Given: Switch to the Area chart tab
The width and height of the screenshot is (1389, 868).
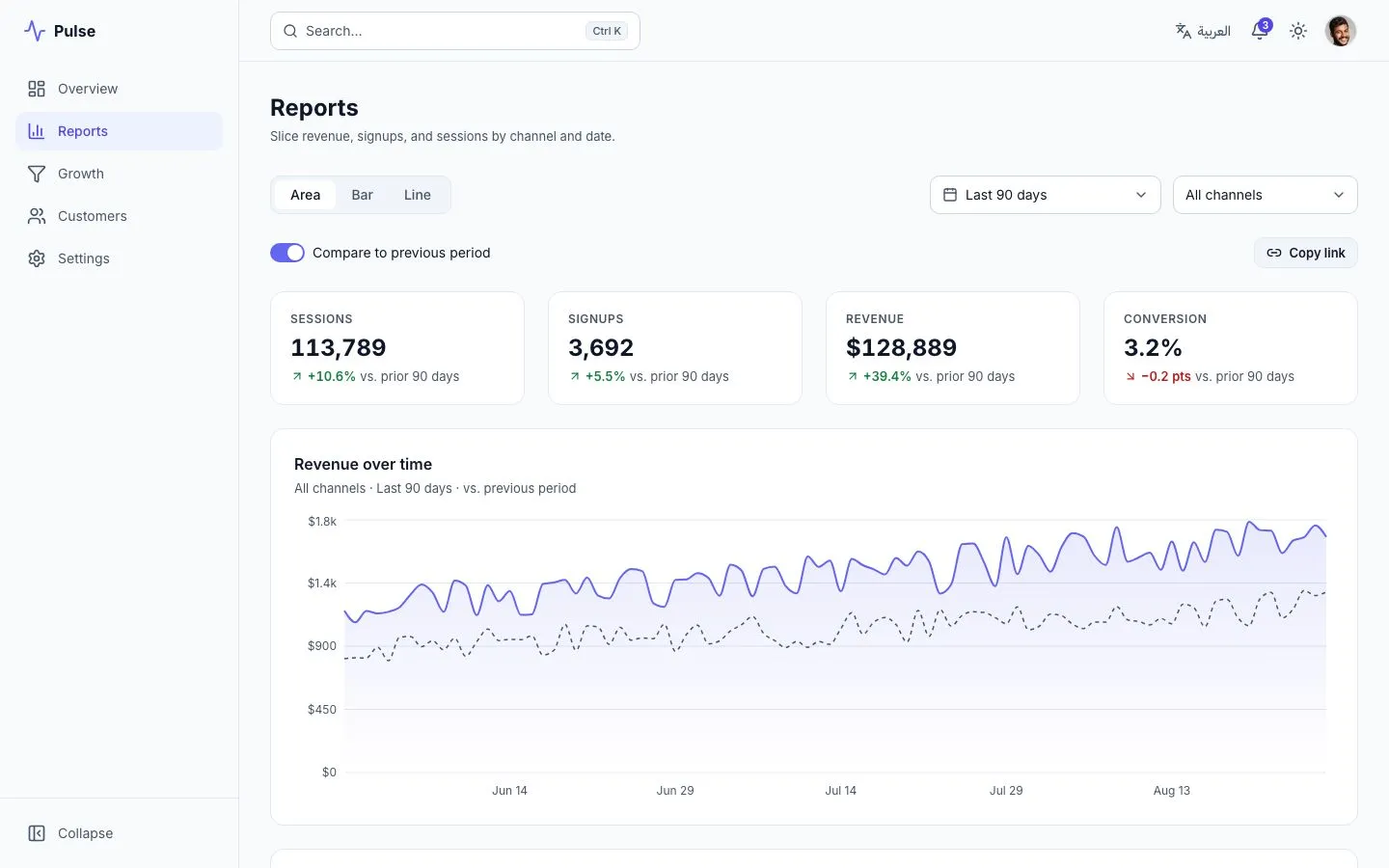Looking at the screenshot, I should click(x=305, y=195).
